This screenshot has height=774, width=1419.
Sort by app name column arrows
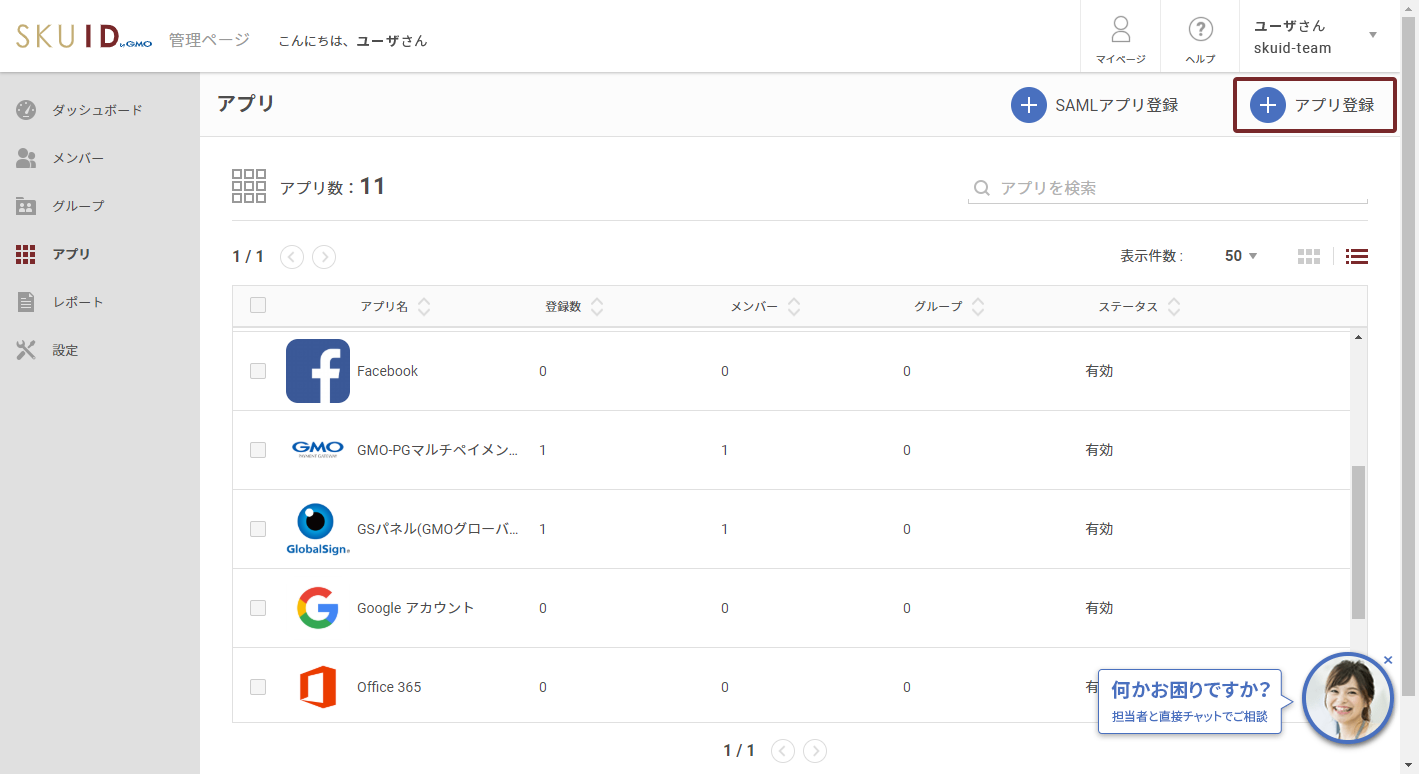pyautogui.click(x=424, y=307)
